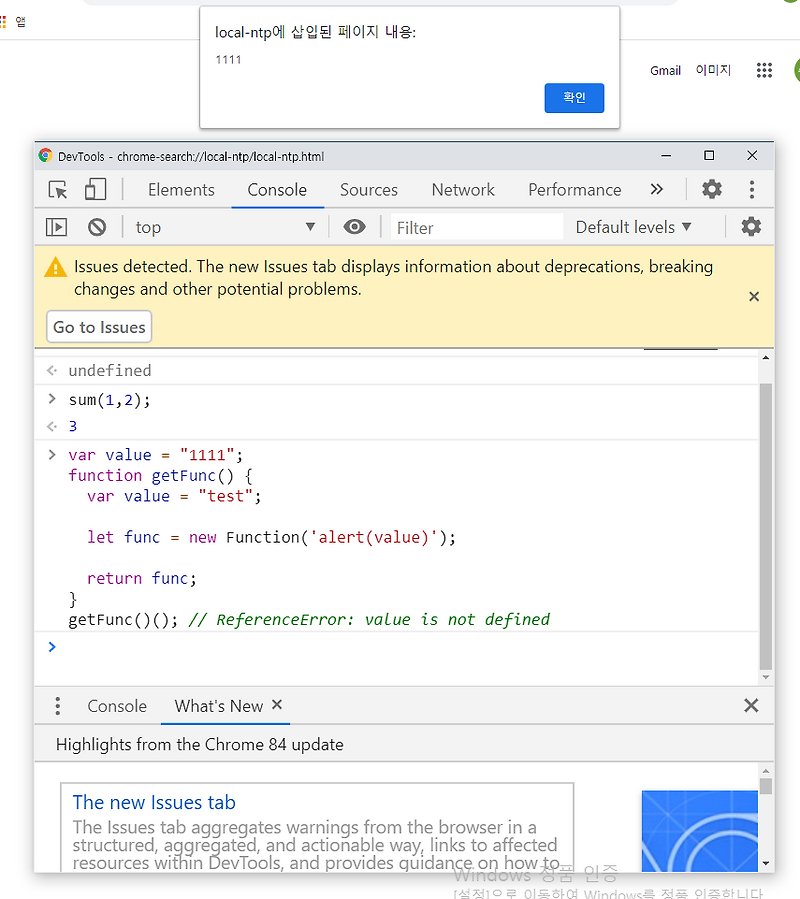Toggle the device toolbar icon

click(x=95, y=190)
